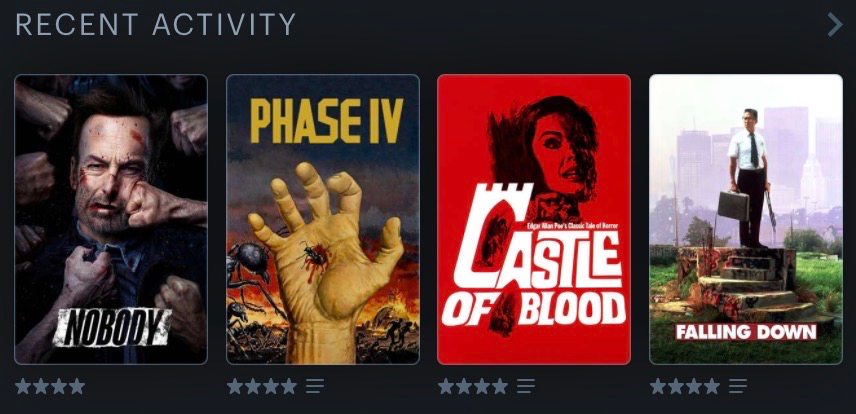Screen dimensions: 856x414
Task: Open the Nobody film poster
Action: click(111, 219)
